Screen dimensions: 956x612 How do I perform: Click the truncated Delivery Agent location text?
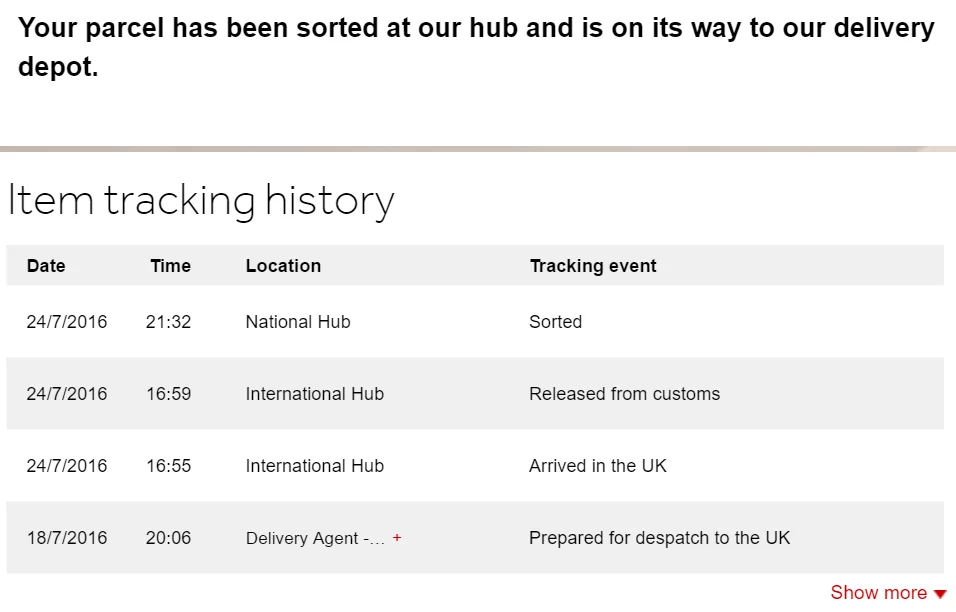(315, 538)
